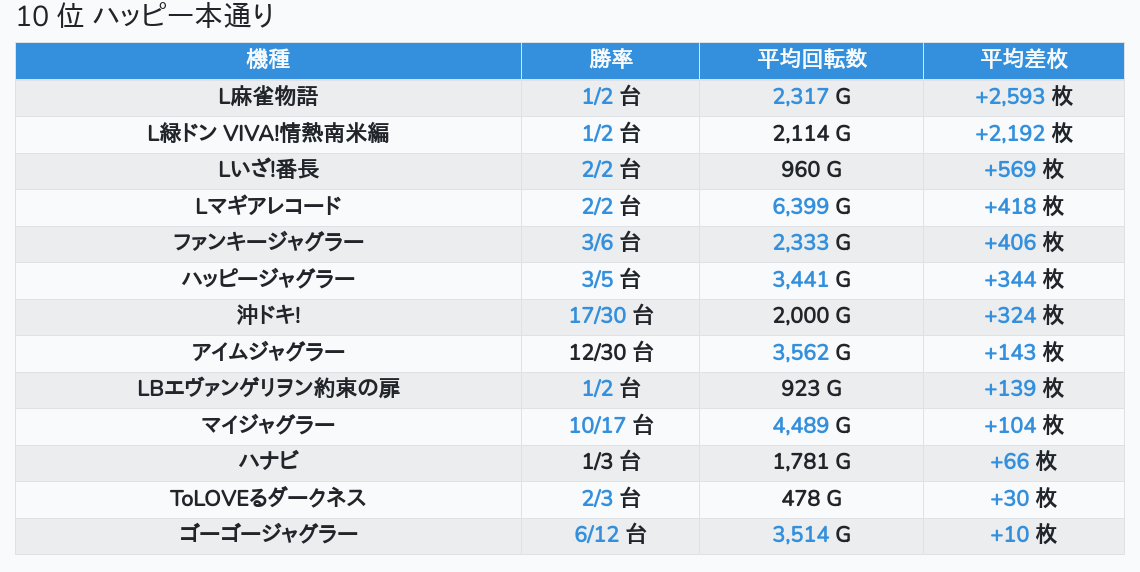
Task: Open LBエヴァンゲリヲン約束の扉 entry
Action: (268, 388)
